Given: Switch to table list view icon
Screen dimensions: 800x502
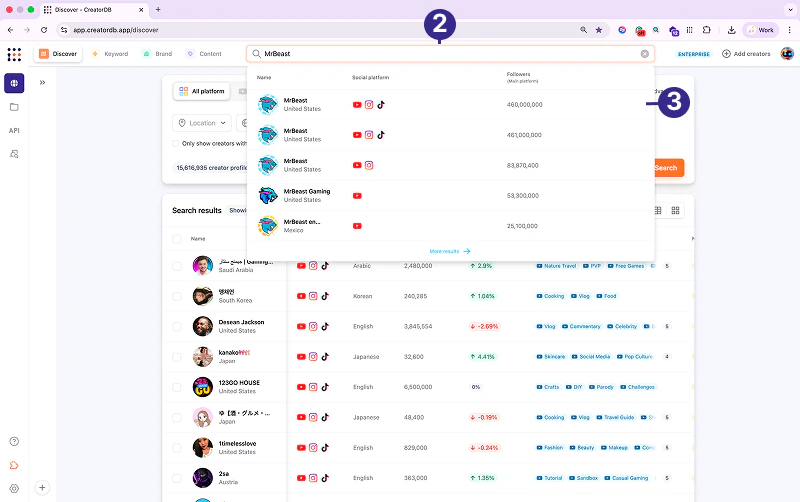Looking at the screenshot, I should [x=658, y=211].
